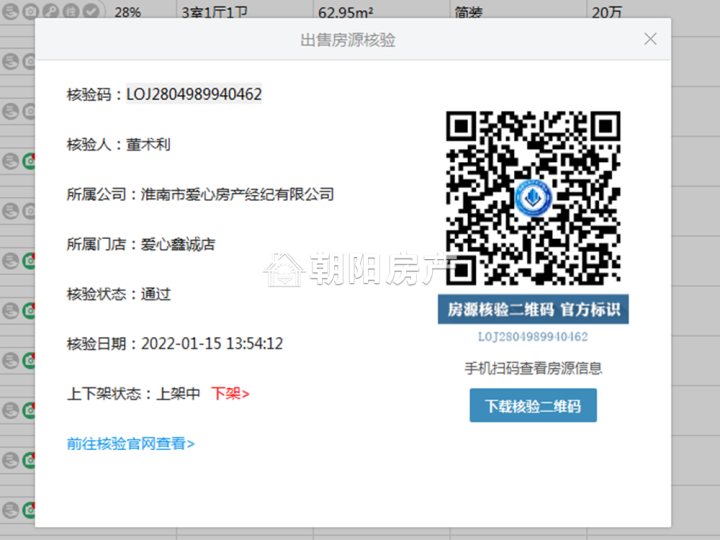Click the 62.95m² cell in background table
Viewport: 720px width, 540px height.
pos(345,12)
